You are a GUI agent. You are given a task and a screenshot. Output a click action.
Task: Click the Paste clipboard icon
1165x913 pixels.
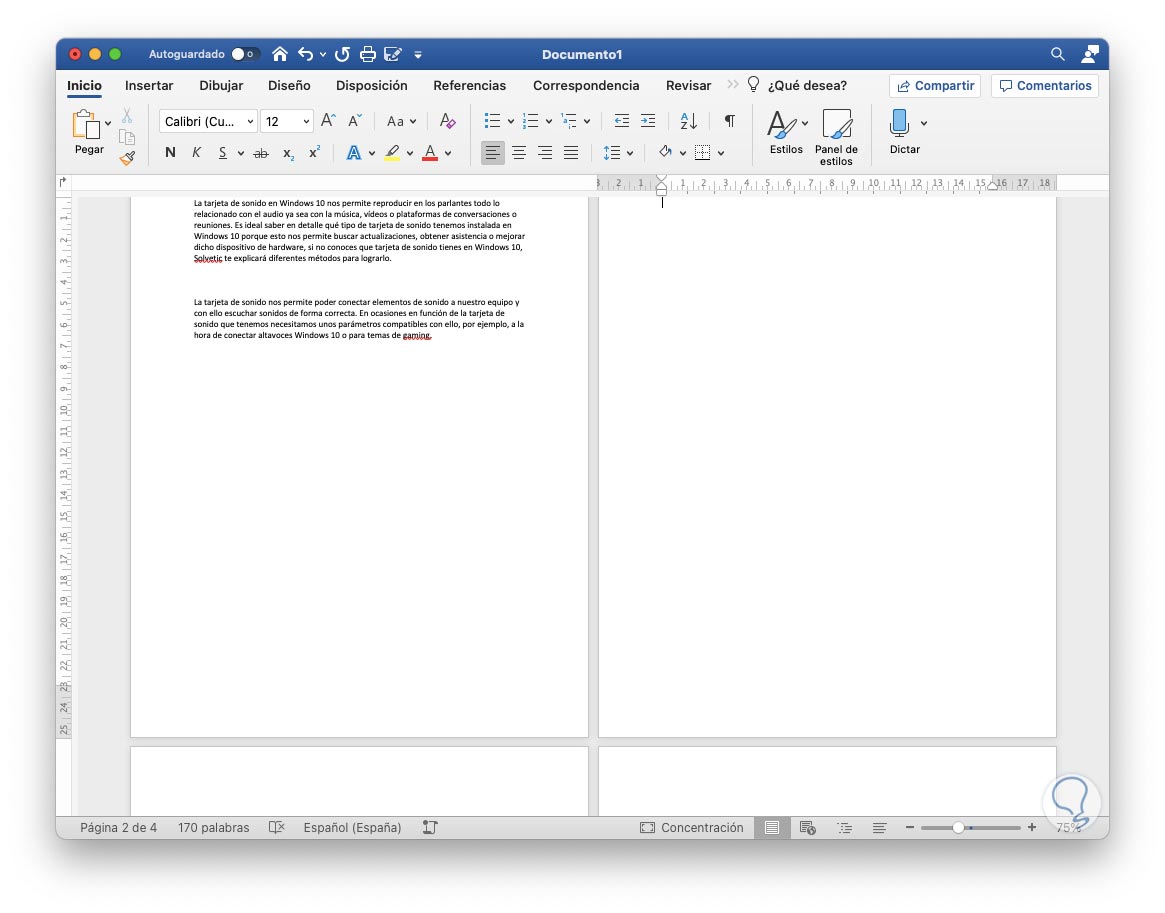tap(86, 125)
